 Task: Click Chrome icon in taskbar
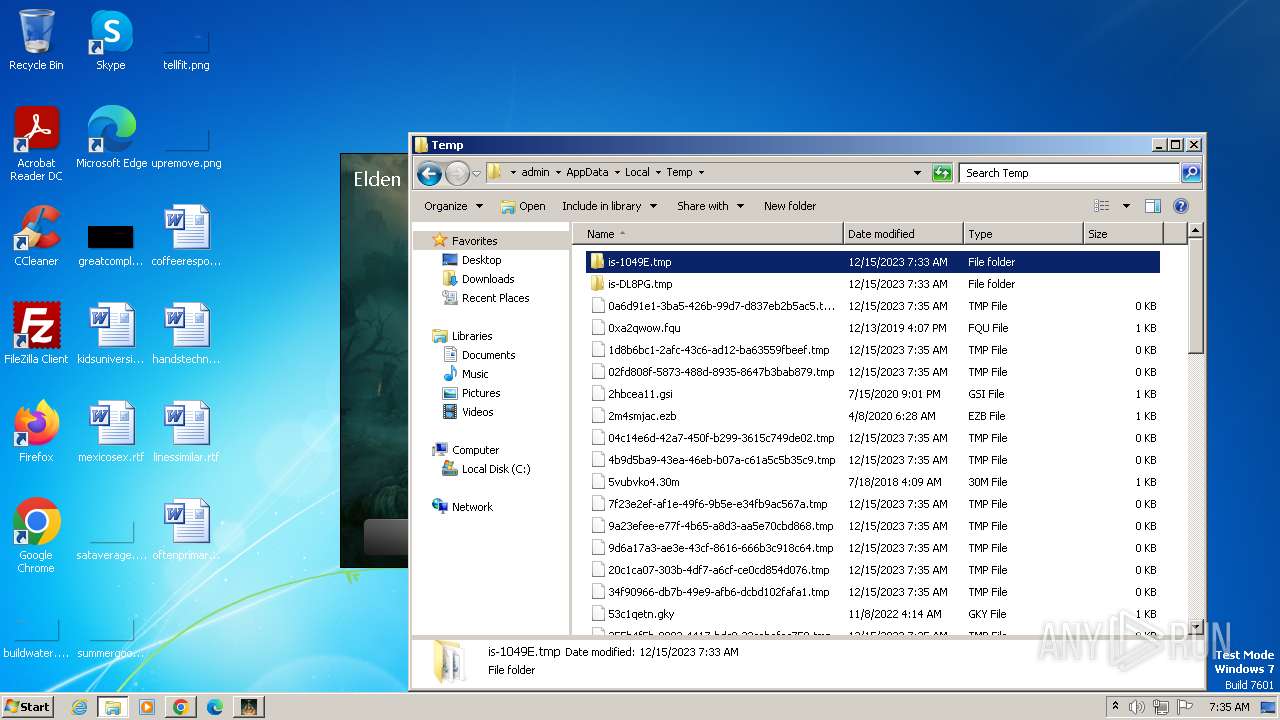(x=180, y=707)
